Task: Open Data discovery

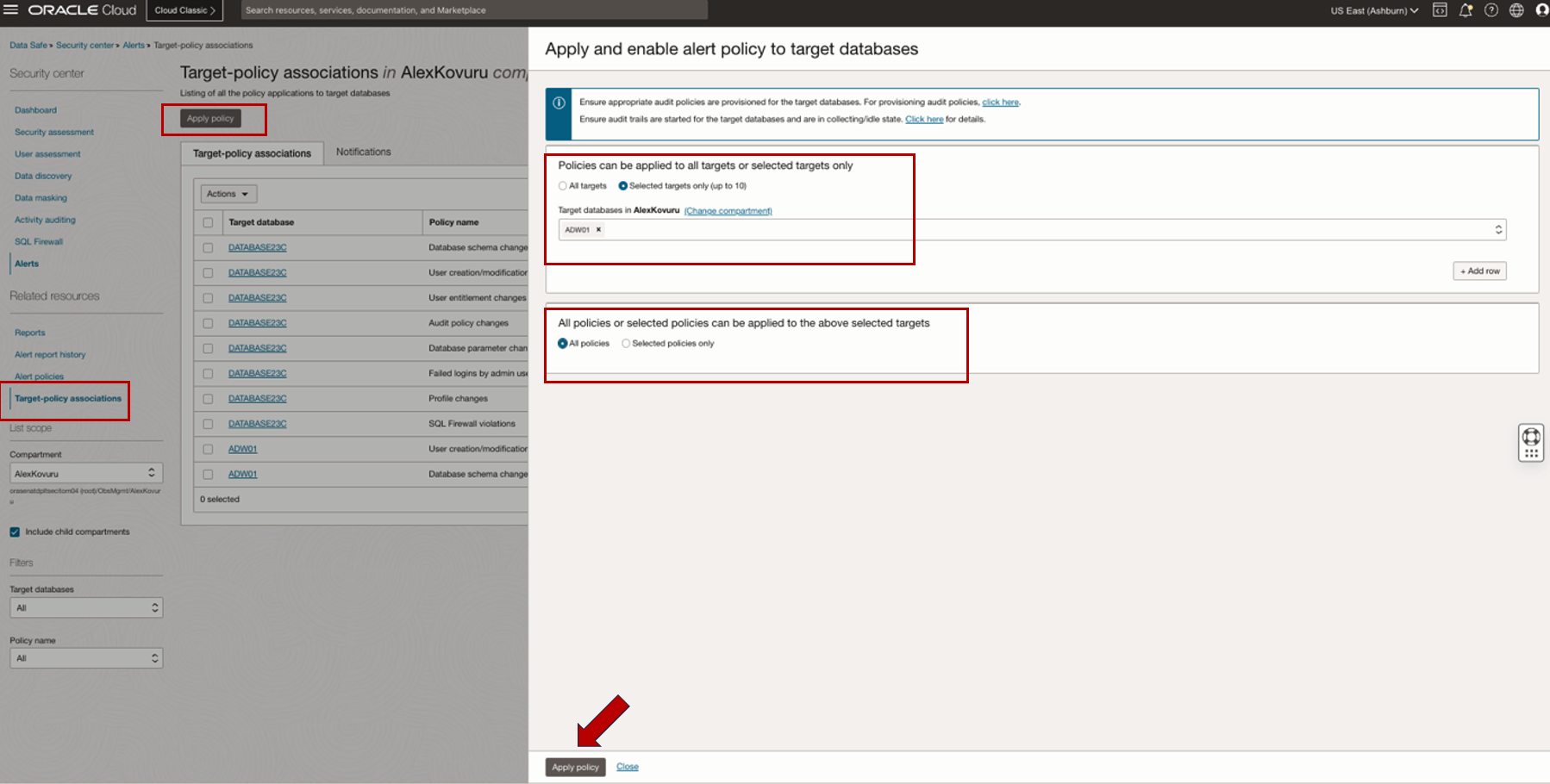Action: (43, 177)
